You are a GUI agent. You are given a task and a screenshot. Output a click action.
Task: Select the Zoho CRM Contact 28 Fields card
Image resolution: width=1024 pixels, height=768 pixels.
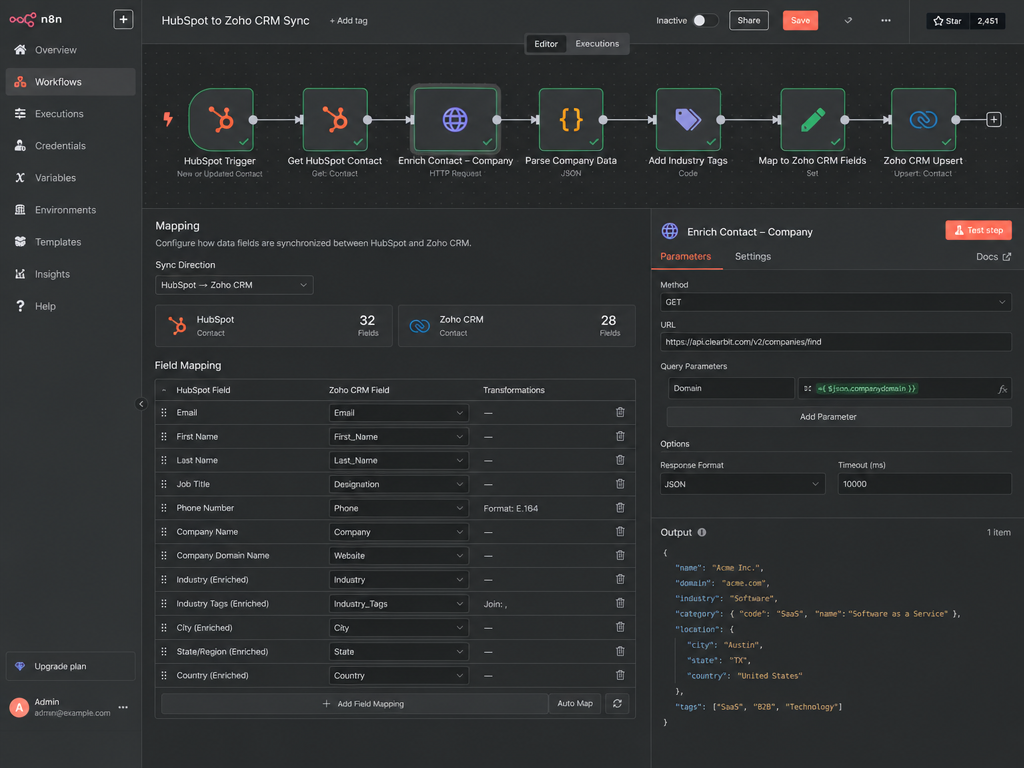click(x=517, y=325)
